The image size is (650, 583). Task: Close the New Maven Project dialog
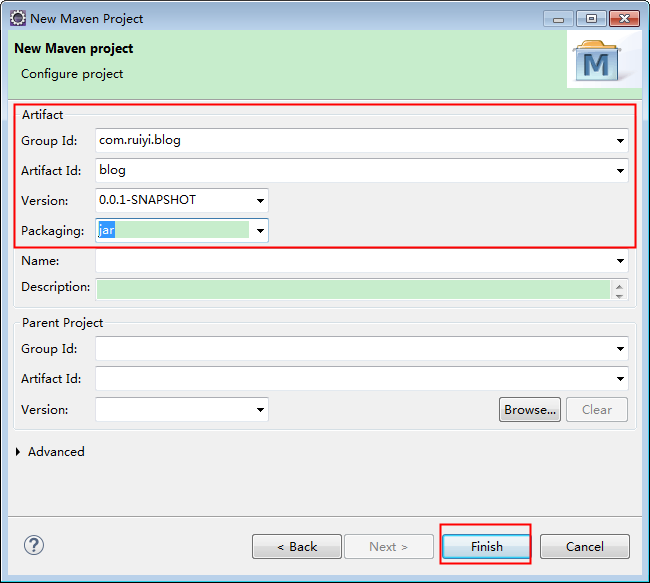point(624,19)
